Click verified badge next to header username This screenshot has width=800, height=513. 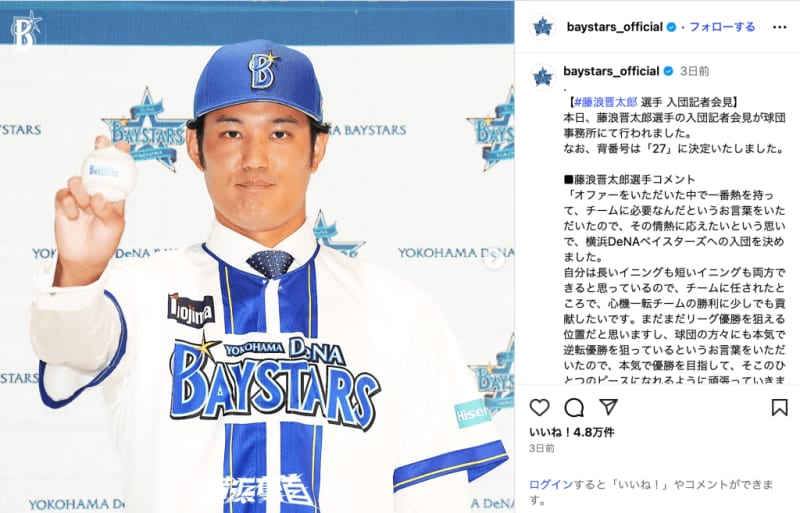[x=671, y=27]
